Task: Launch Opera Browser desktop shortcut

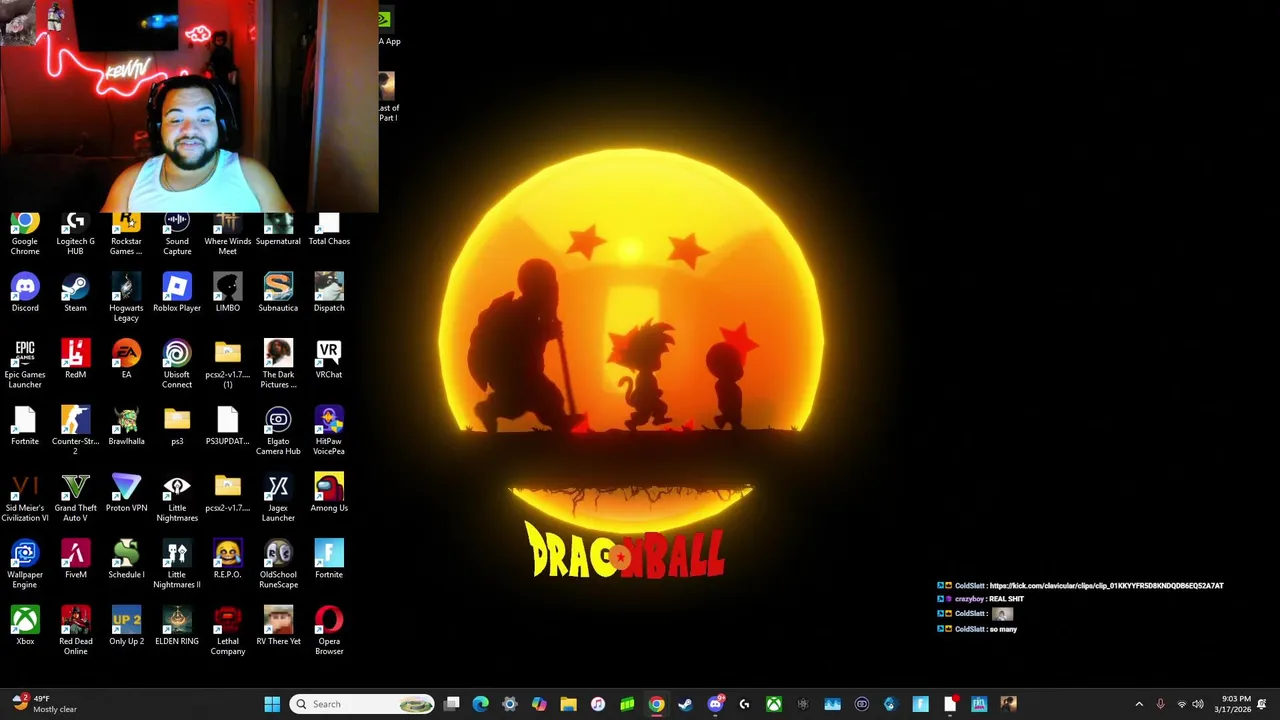Action: pos(329,631)
